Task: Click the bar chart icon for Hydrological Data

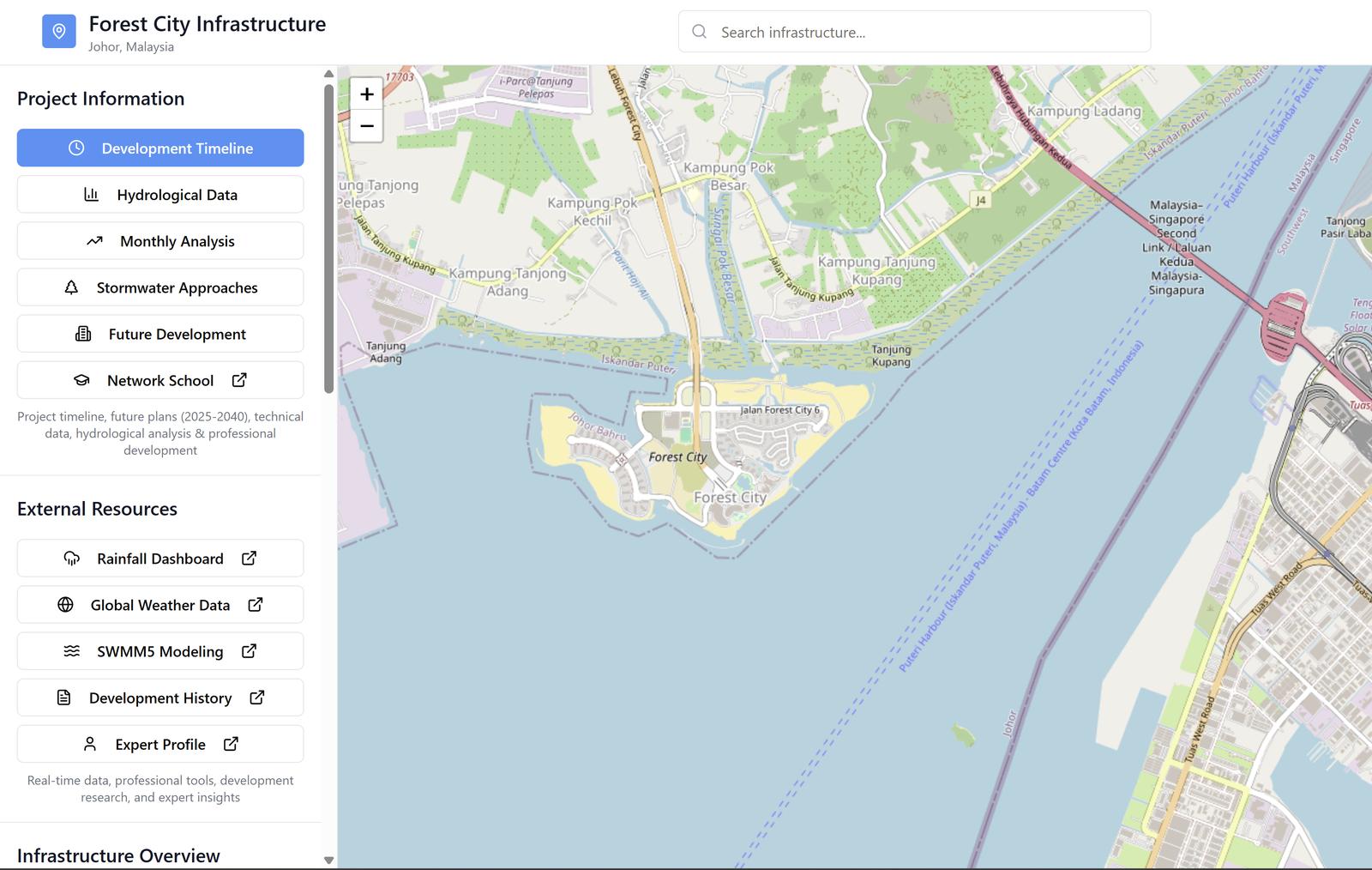Action: point(91,194)
